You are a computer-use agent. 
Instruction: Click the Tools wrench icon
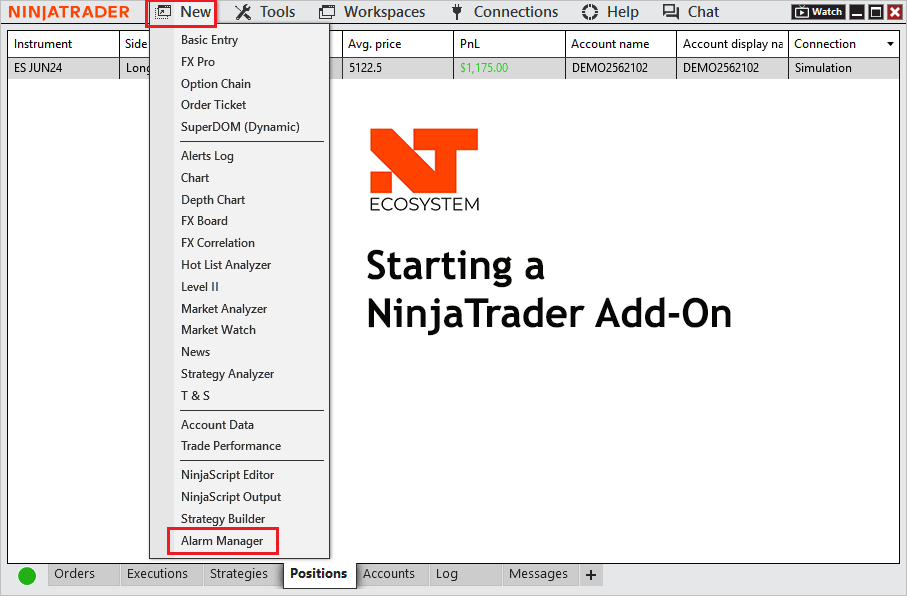[243, 12]
